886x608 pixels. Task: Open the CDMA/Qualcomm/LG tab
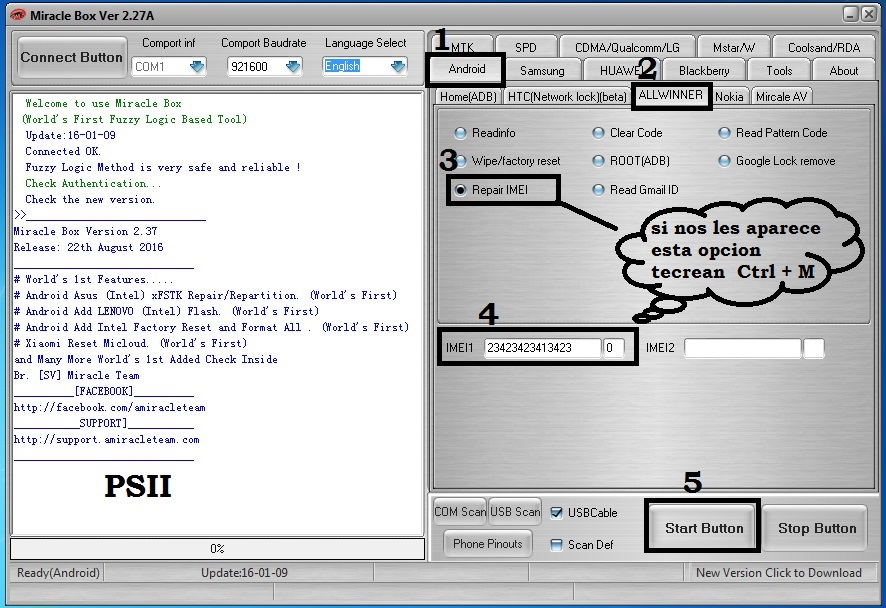point(627,47)
